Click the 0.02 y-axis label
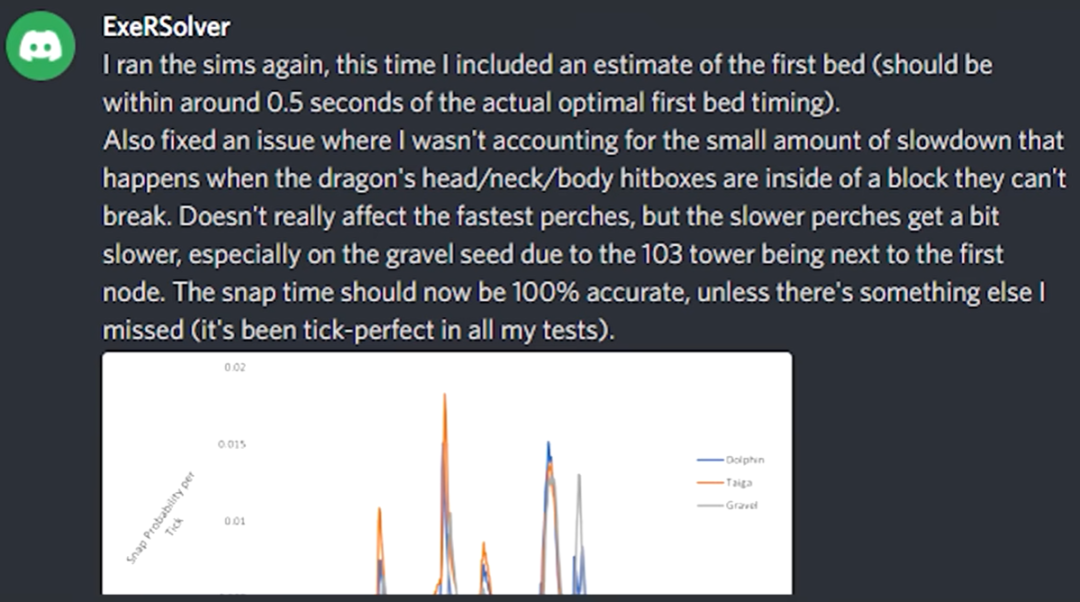1080x602 pixels. [x=234, y=367]
